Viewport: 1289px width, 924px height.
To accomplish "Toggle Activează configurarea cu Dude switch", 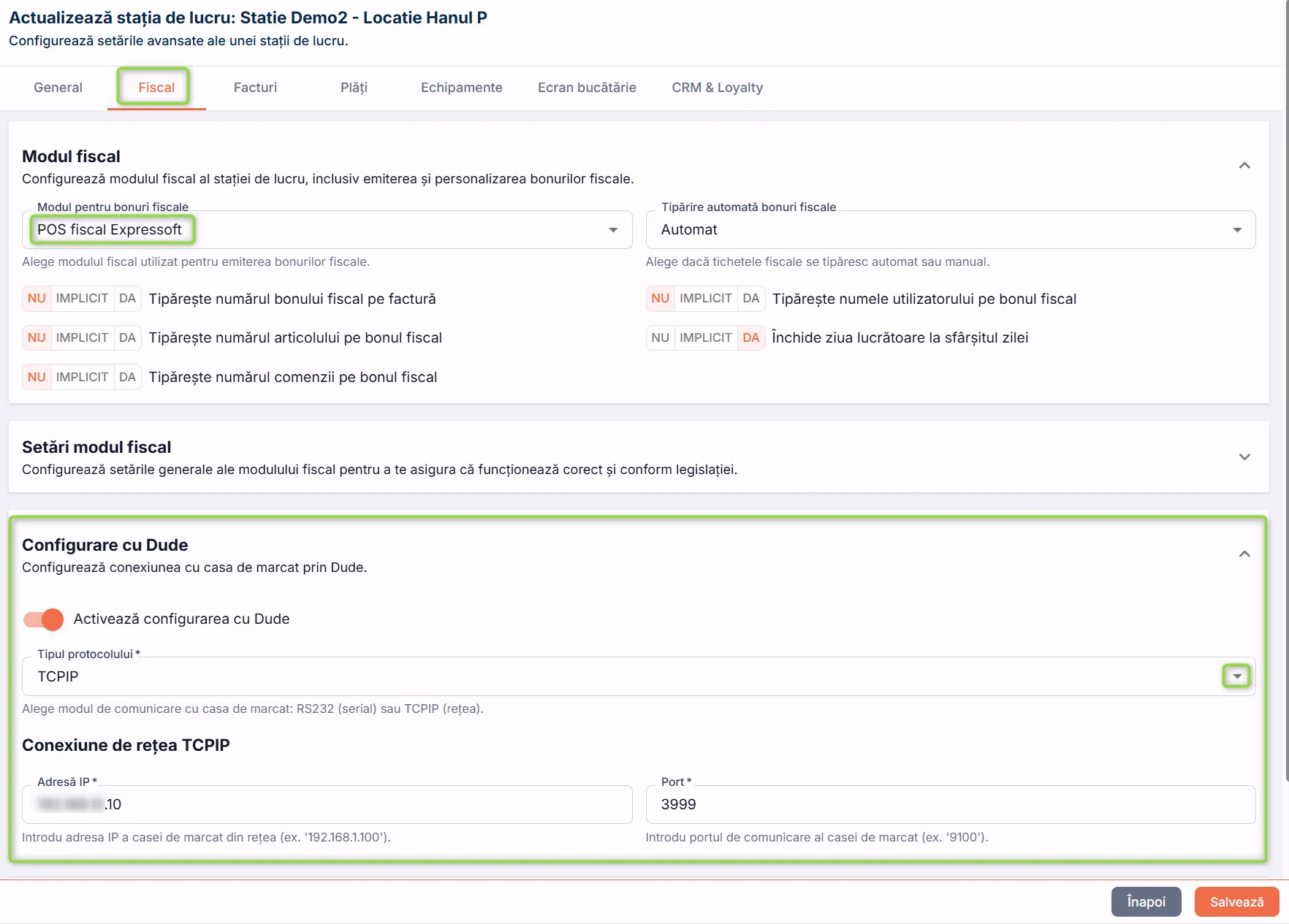I will click(x=43, y=619).
